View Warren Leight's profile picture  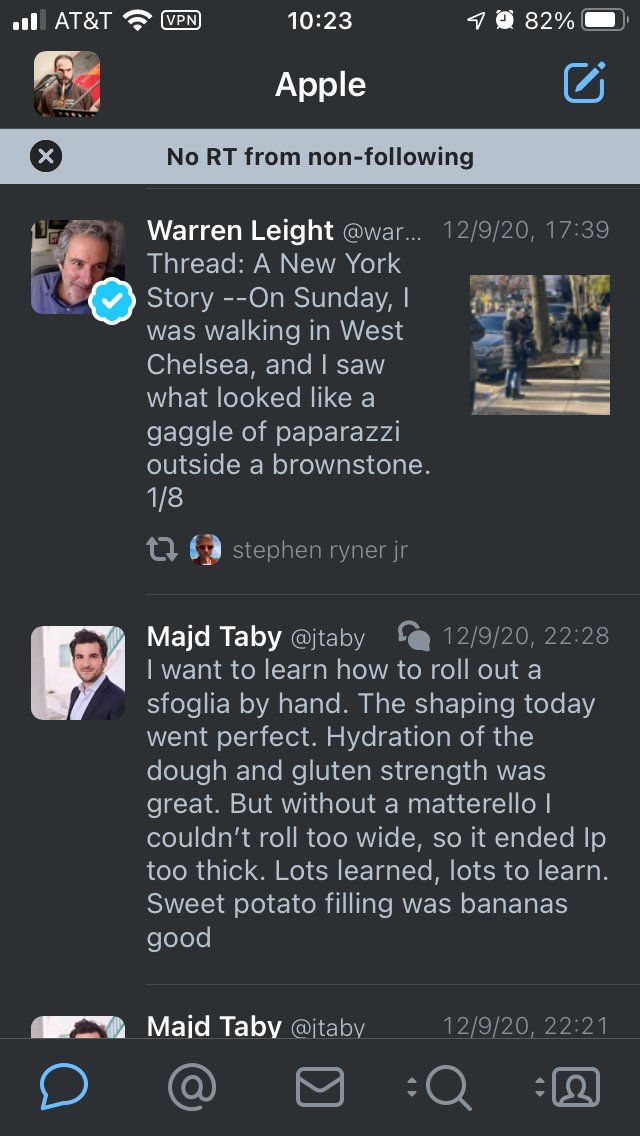[77, 267]
